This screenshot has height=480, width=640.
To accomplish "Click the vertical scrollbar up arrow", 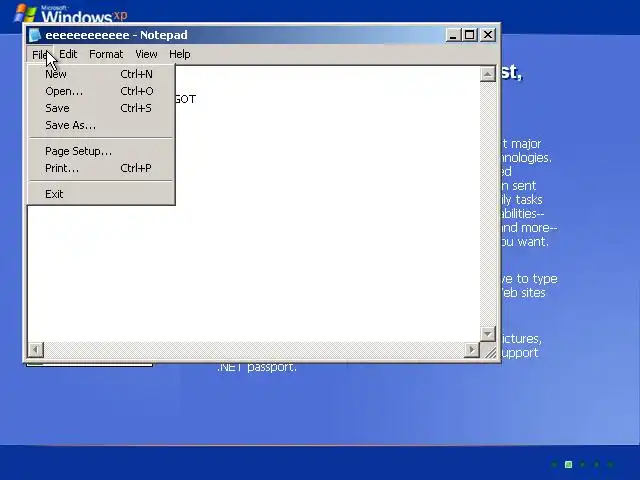I will pyautogui.click(x=488, y=74).
